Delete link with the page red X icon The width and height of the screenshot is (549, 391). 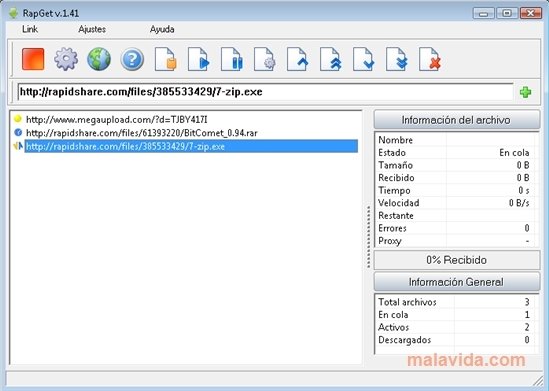(430, 59)
